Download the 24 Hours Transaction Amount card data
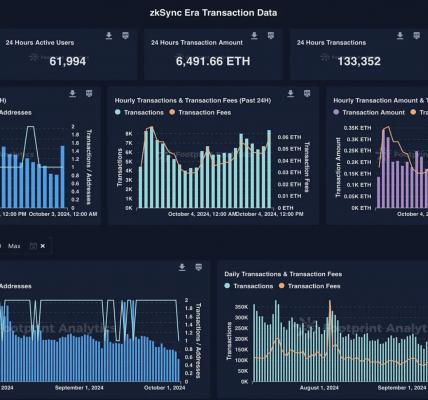428x400 pixels. (x=254, y=36)
